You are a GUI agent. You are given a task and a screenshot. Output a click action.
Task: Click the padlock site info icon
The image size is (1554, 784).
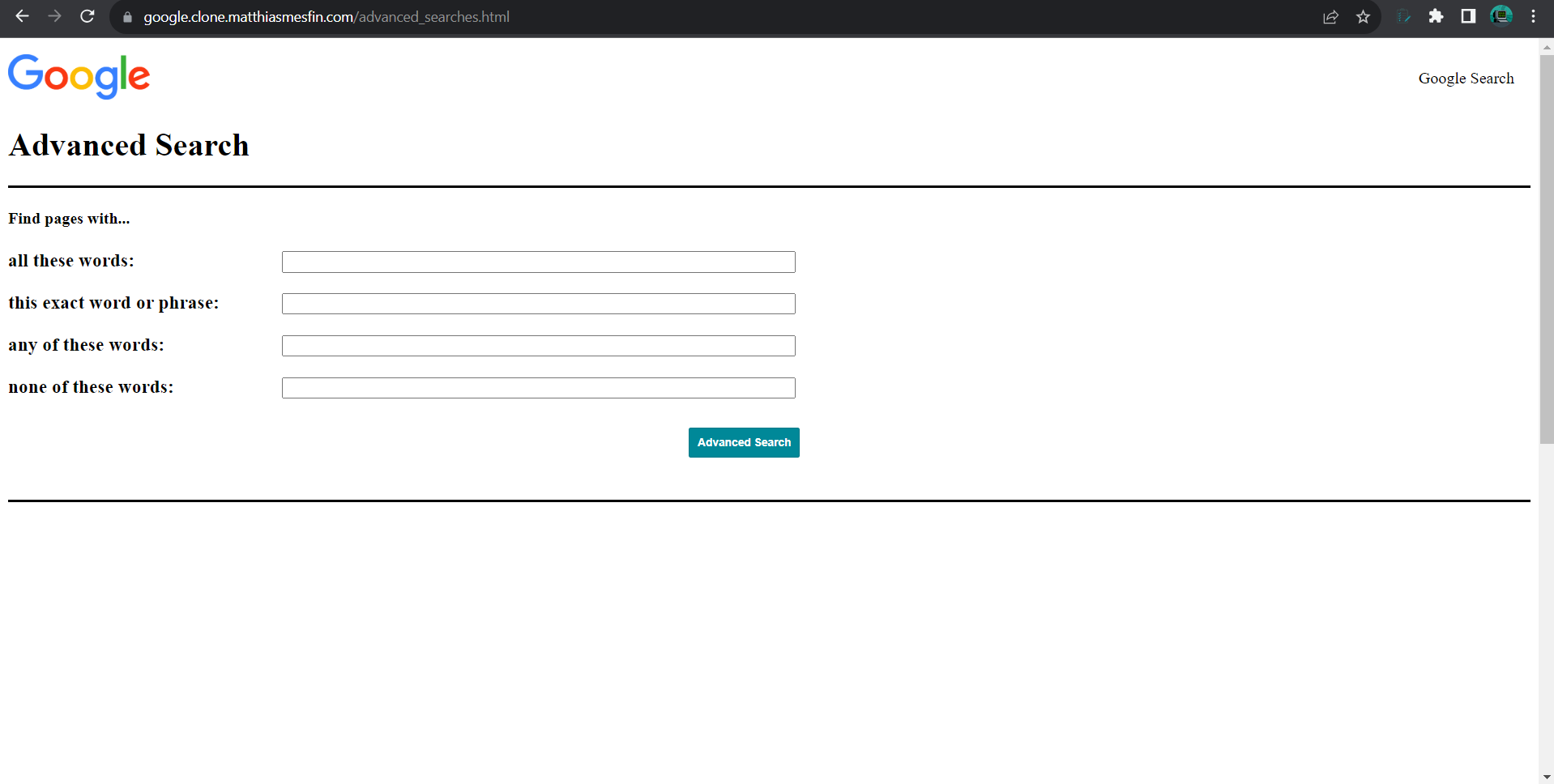point(127,17)
